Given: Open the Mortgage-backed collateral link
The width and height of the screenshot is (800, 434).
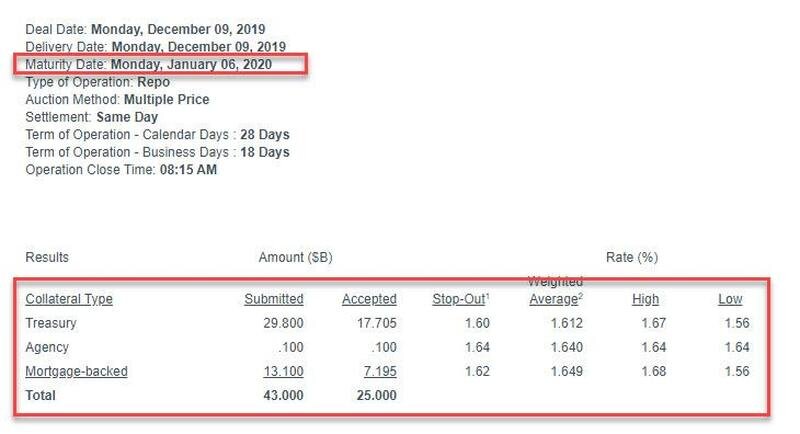Looking at the screenshot, I should (77, 371).
